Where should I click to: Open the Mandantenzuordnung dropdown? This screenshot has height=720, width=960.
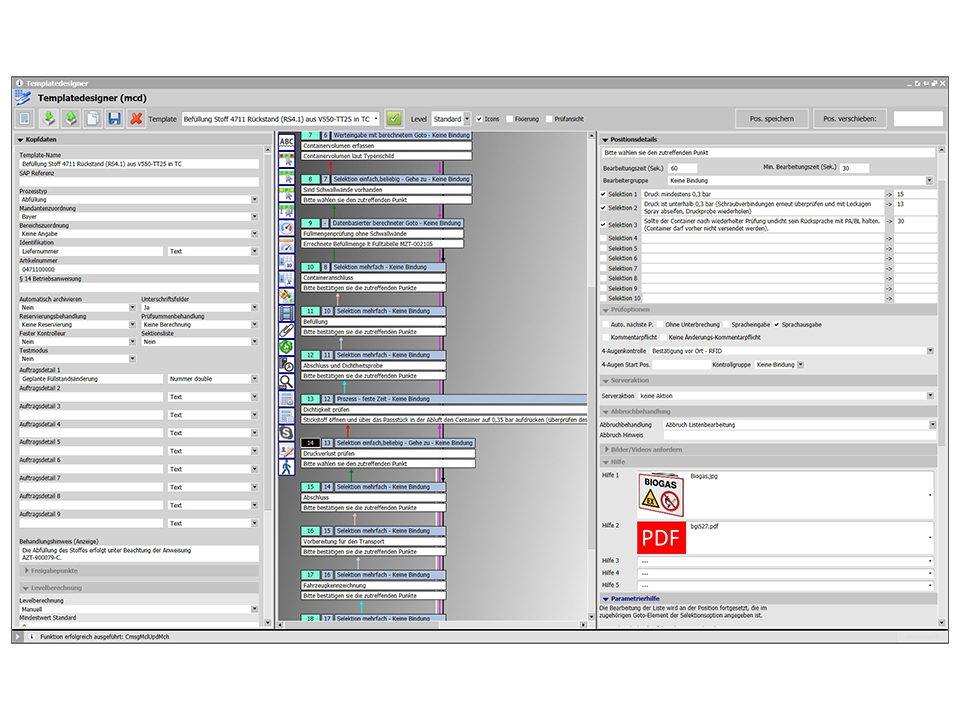click(255, 217)
